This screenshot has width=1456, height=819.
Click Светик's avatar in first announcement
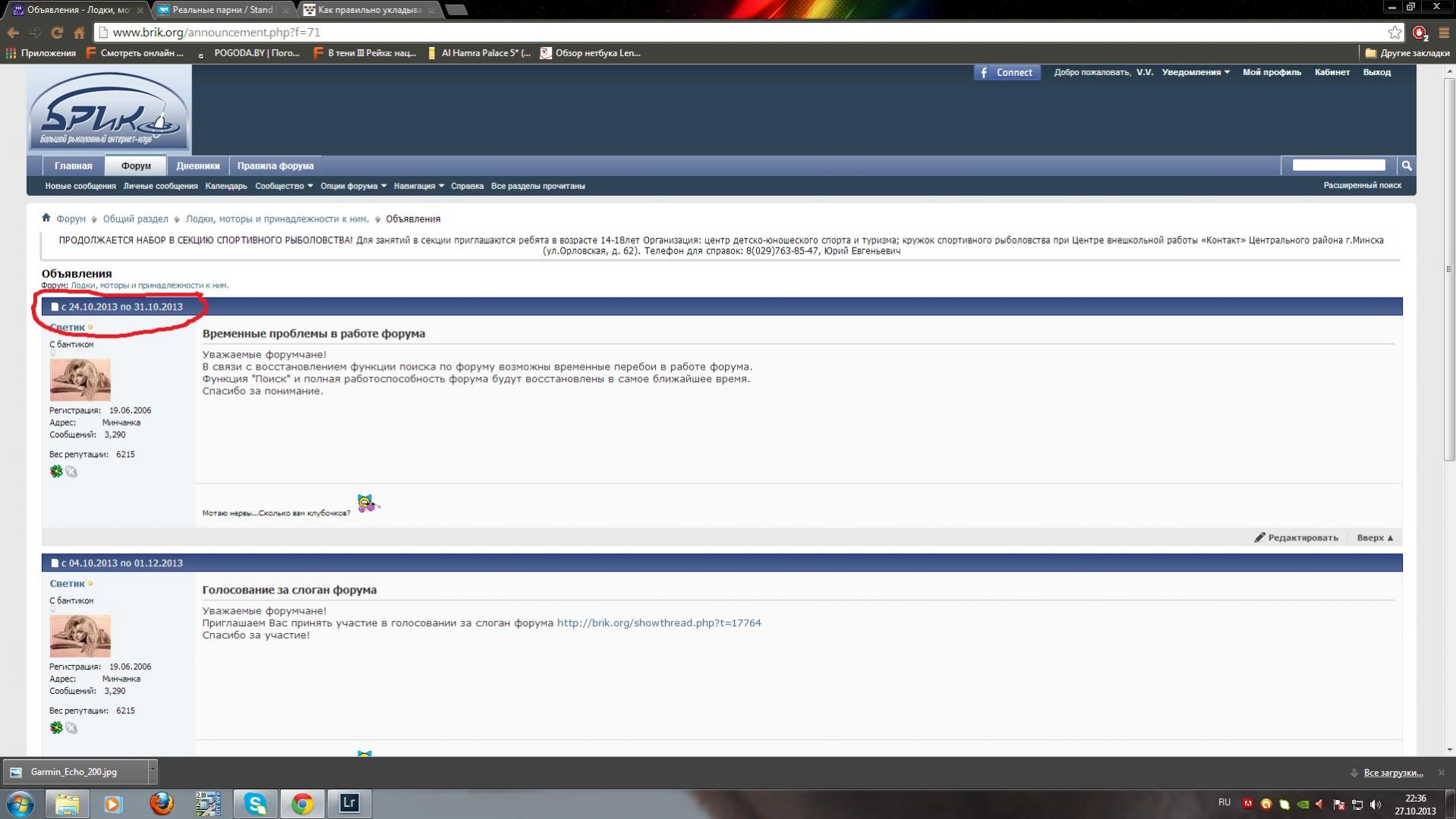80,380
